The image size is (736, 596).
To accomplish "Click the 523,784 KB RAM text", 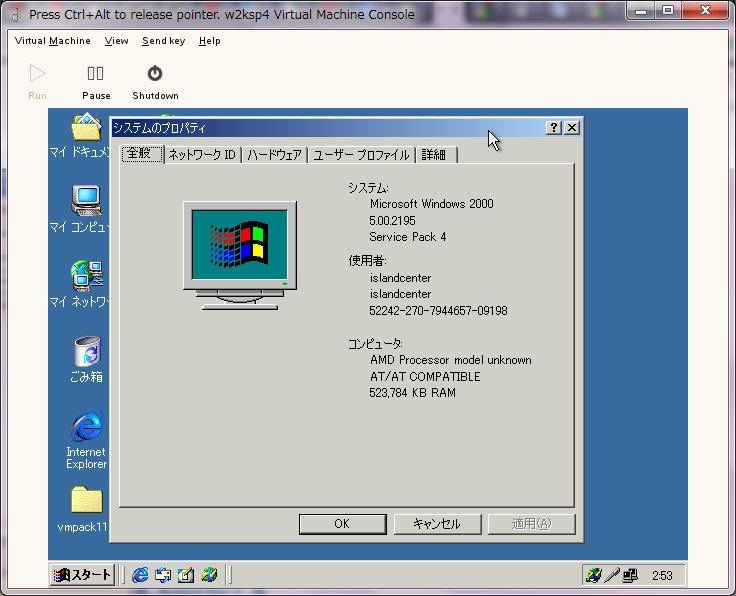I will pos(412,393).
